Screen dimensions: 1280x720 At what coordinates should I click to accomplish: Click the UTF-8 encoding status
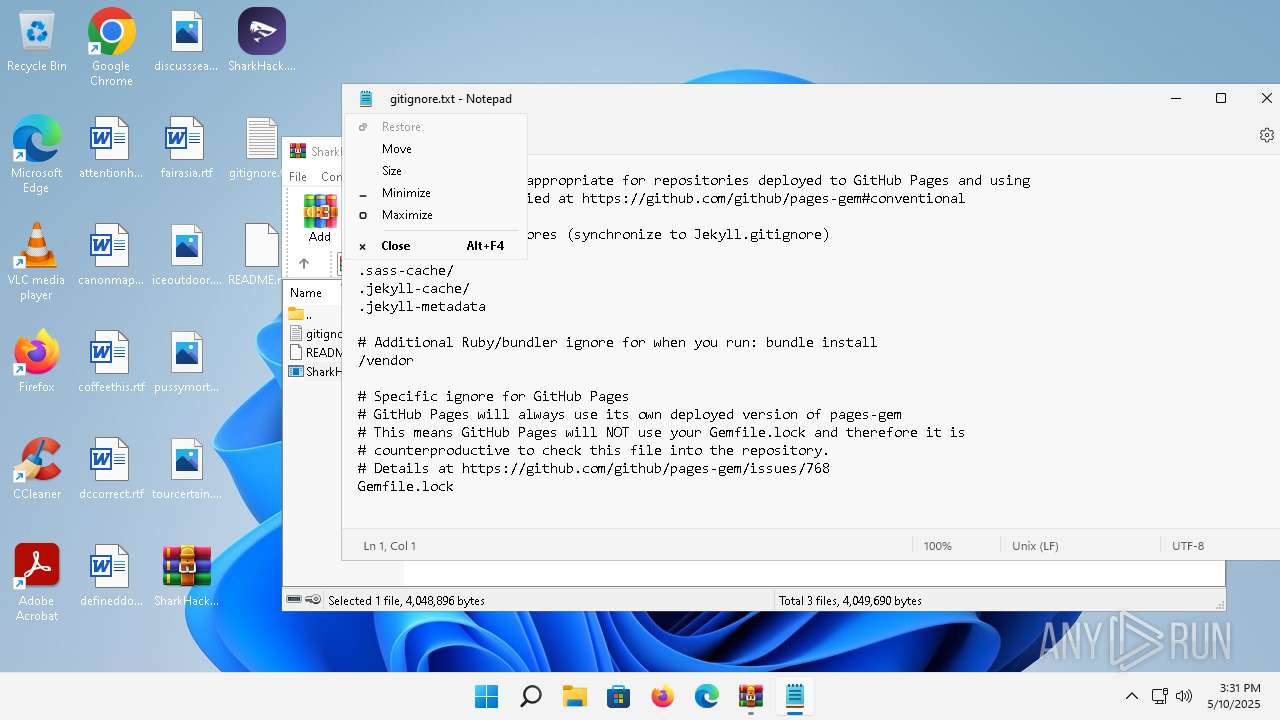coord(1188,546)
